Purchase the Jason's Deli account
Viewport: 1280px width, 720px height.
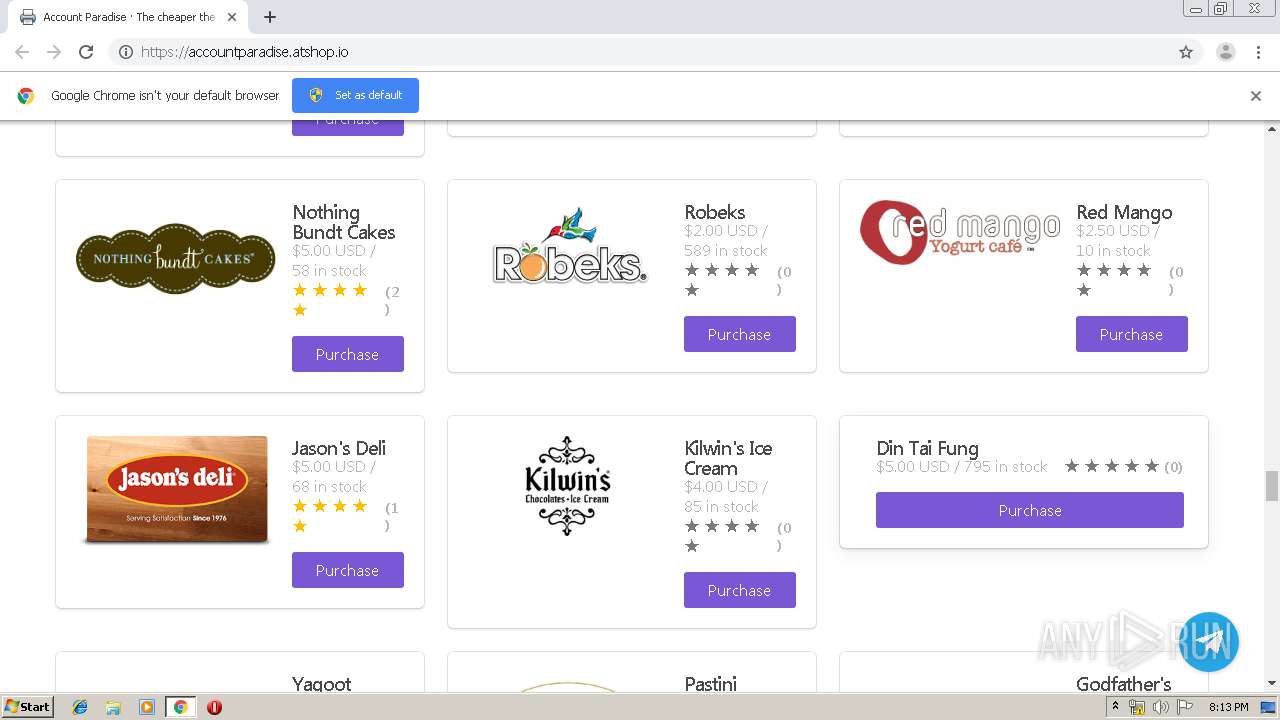point(348,570)
